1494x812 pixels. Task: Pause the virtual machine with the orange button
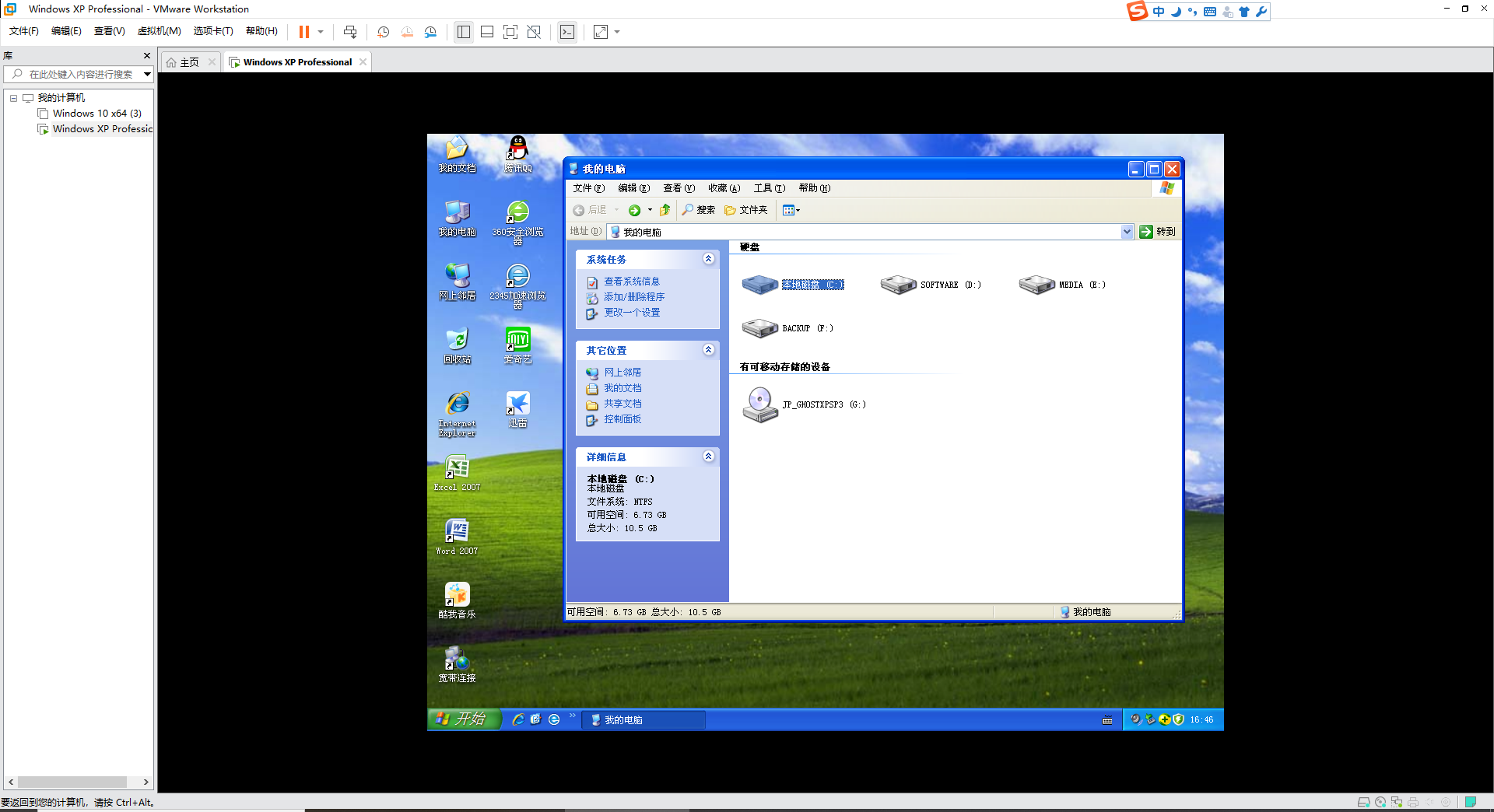pos(304,32)
